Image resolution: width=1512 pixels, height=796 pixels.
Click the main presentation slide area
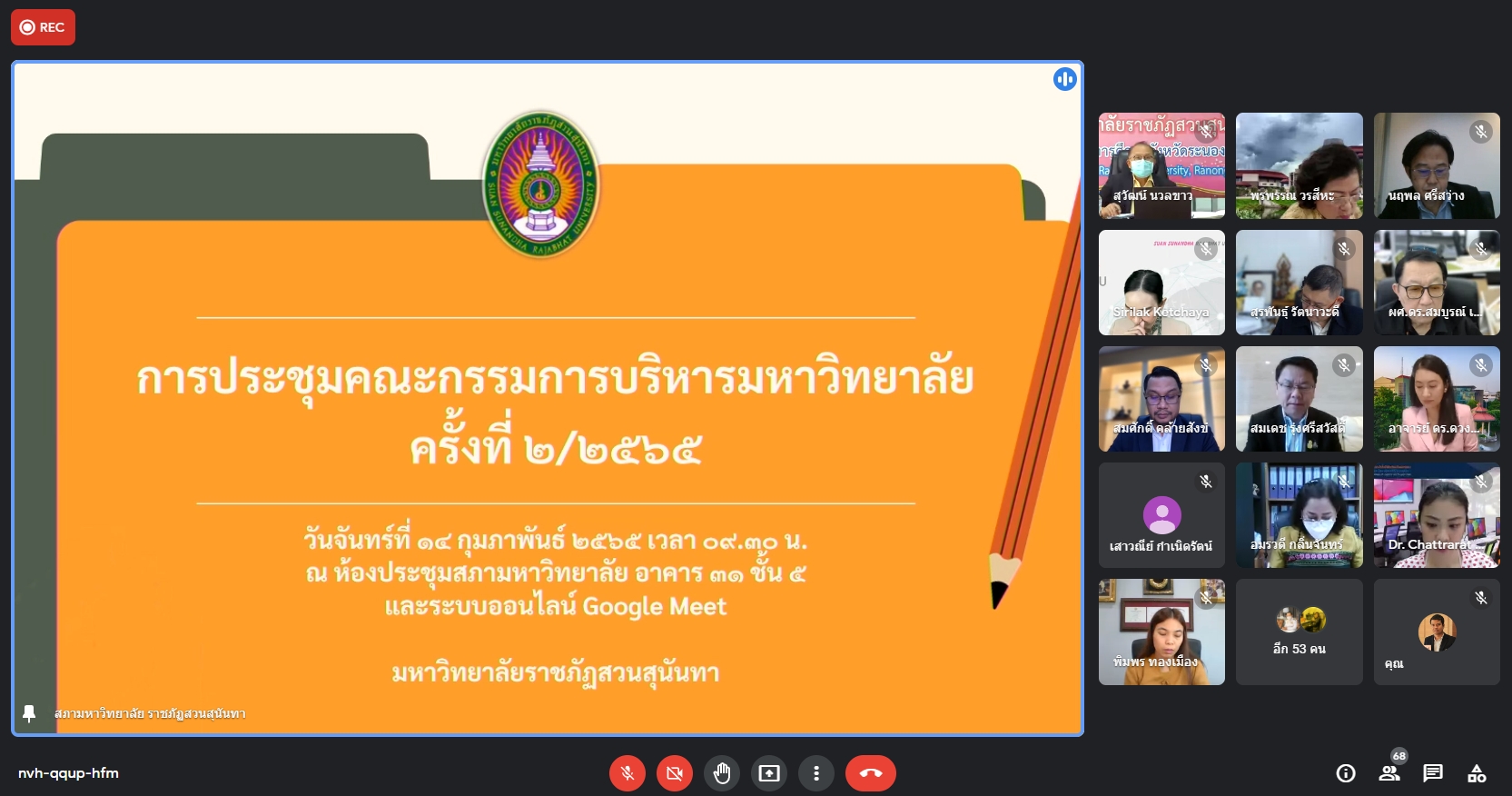pyautogui.click(x=548, y=398)
